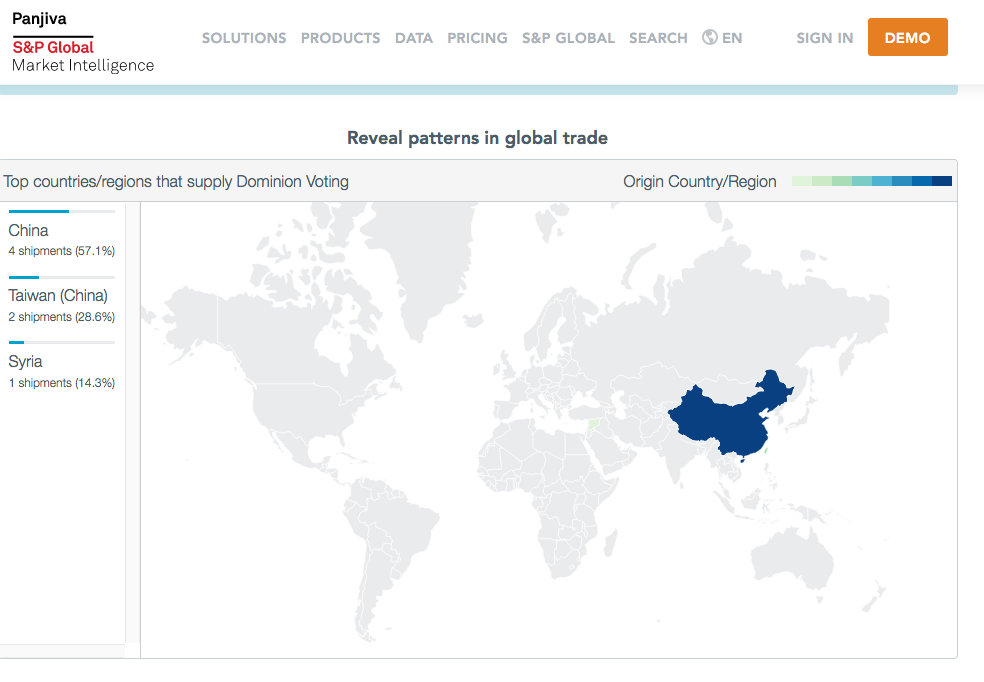This screenshot has width=984, height=682.
Task: Click Taiwan island on the map
Action: [x=766, y=450]
